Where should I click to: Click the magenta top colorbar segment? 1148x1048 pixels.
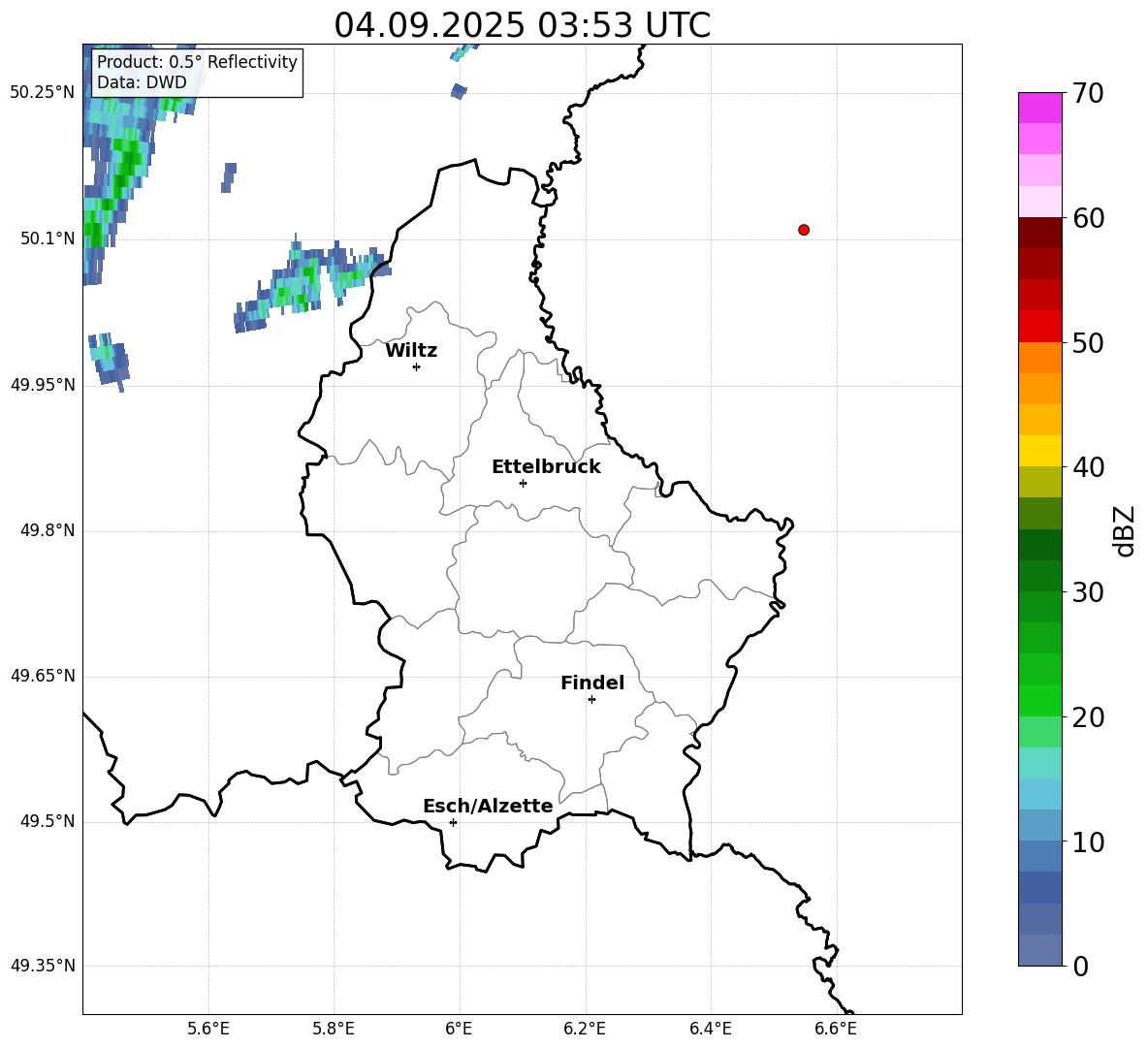1040,109
